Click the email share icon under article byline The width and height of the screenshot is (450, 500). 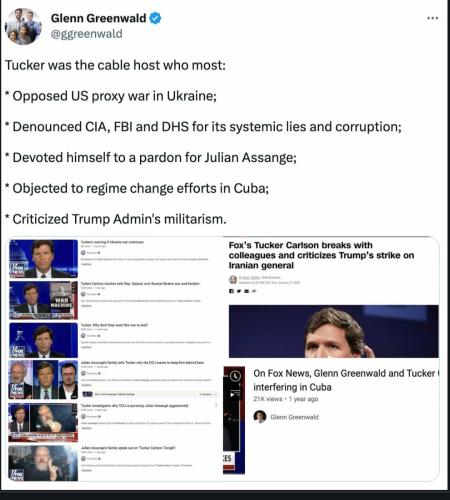pos(247,291)
